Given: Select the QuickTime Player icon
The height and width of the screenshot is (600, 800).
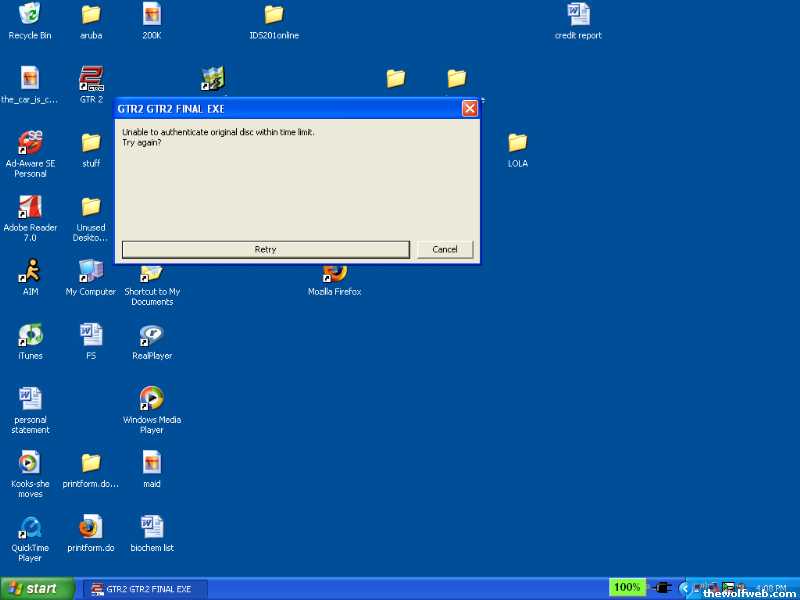Looking at the screenshot, I should click(30, 527).
